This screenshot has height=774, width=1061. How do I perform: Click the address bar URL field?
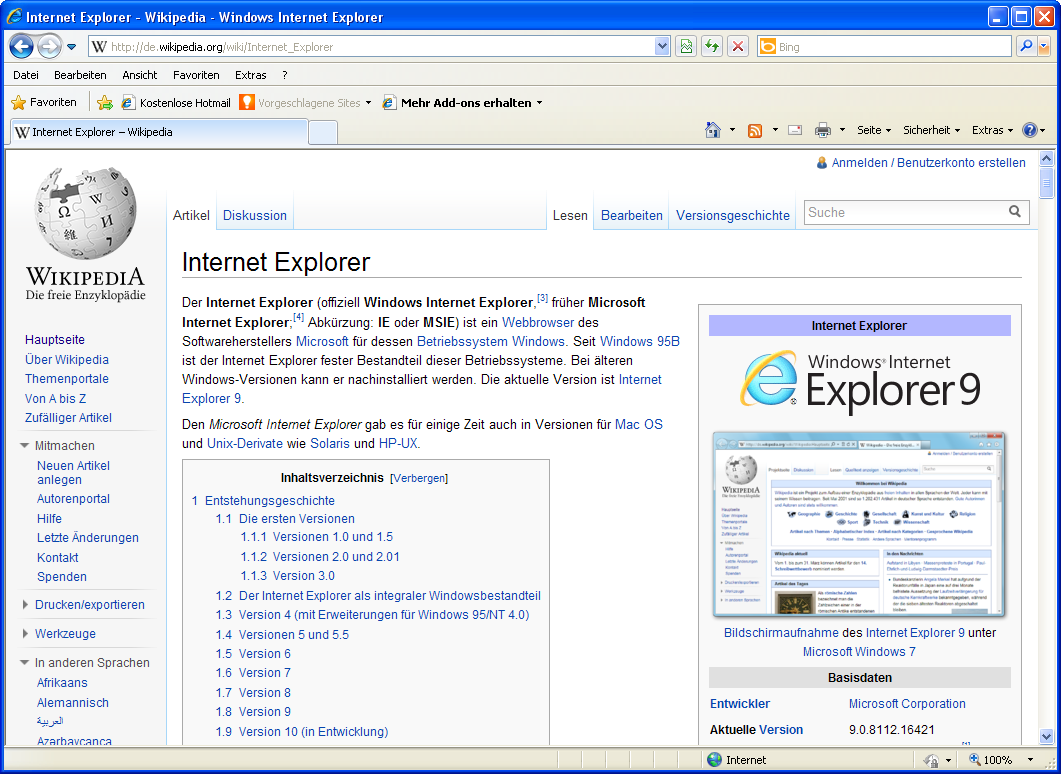[x=379, y=47]
